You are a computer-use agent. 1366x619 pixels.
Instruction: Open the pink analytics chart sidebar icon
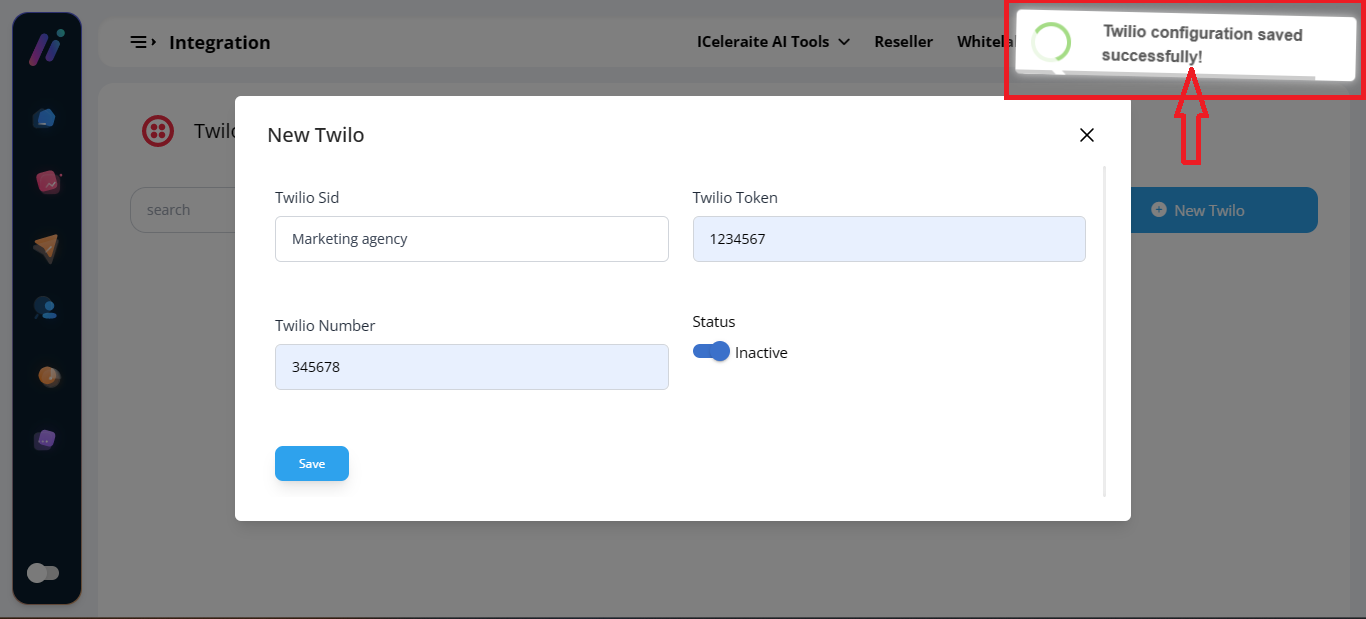[47, 182]
